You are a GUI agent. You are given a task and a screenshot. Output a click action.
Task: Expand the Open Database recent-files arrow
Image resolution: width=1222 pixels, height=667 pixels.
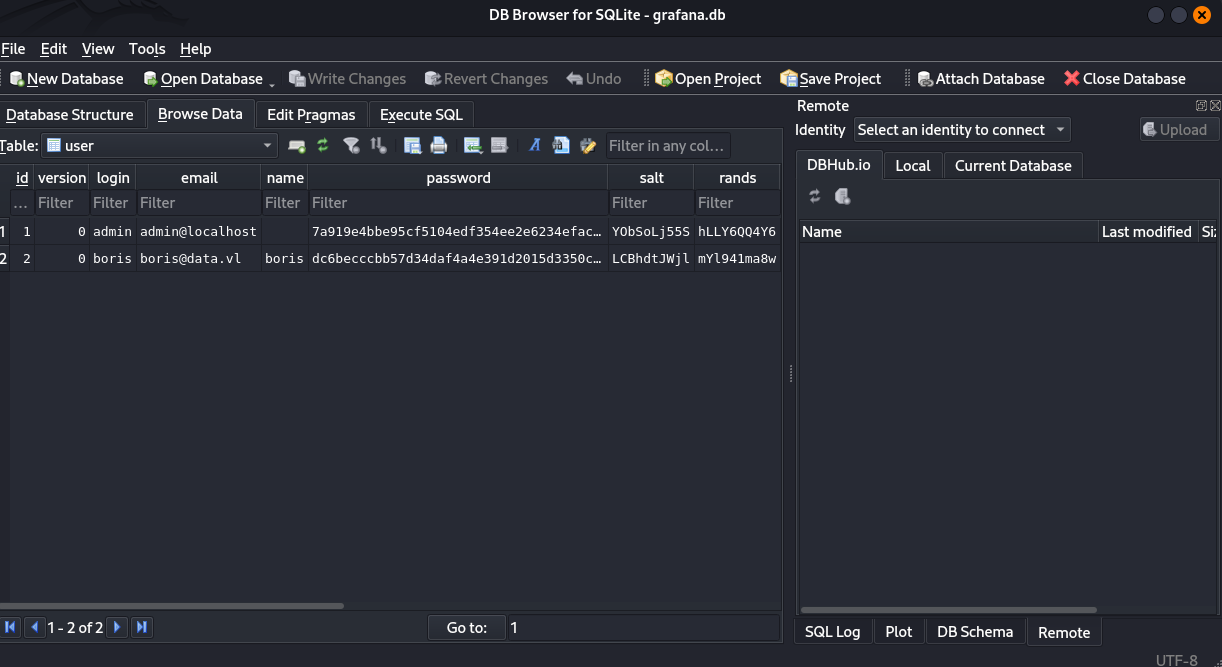(x=272, y=84)
